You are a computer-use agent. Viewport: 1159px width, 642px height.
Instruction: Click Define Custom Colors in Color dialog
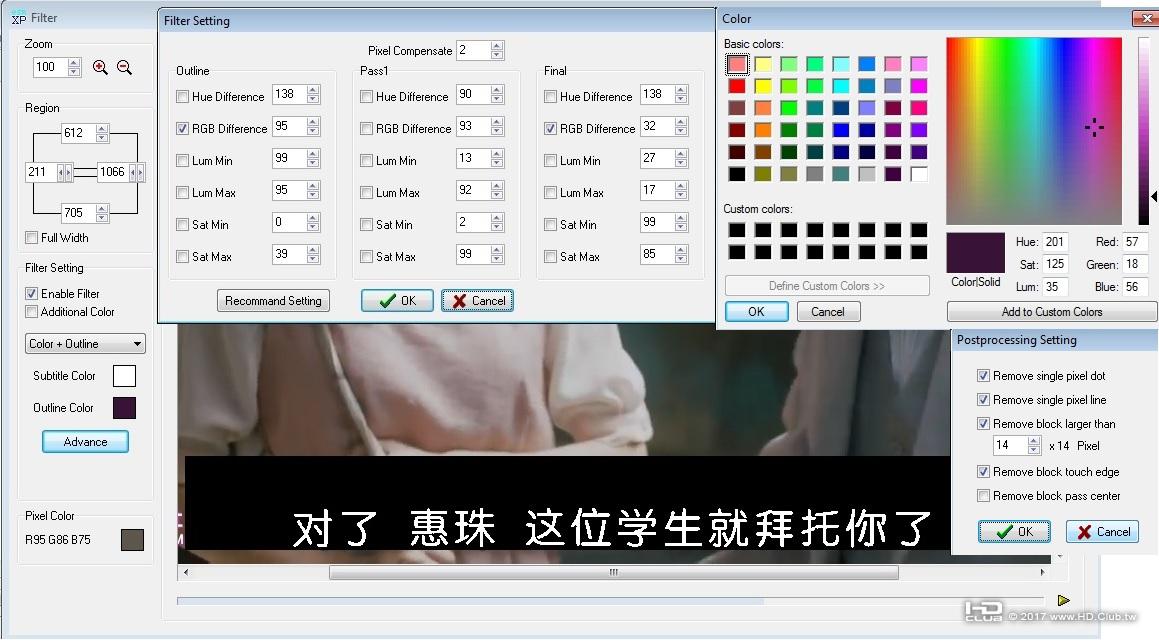coord(827,285)
